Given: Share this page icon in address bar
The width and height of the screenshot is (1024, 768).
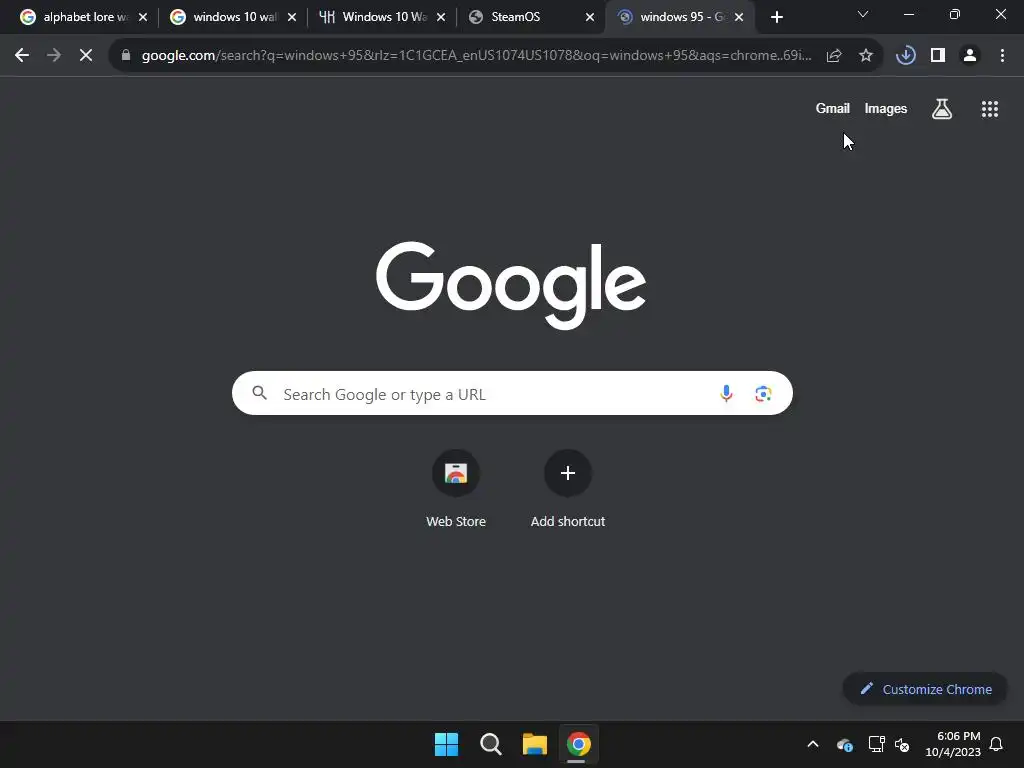Looking at the screenshot, I should 834,56.
